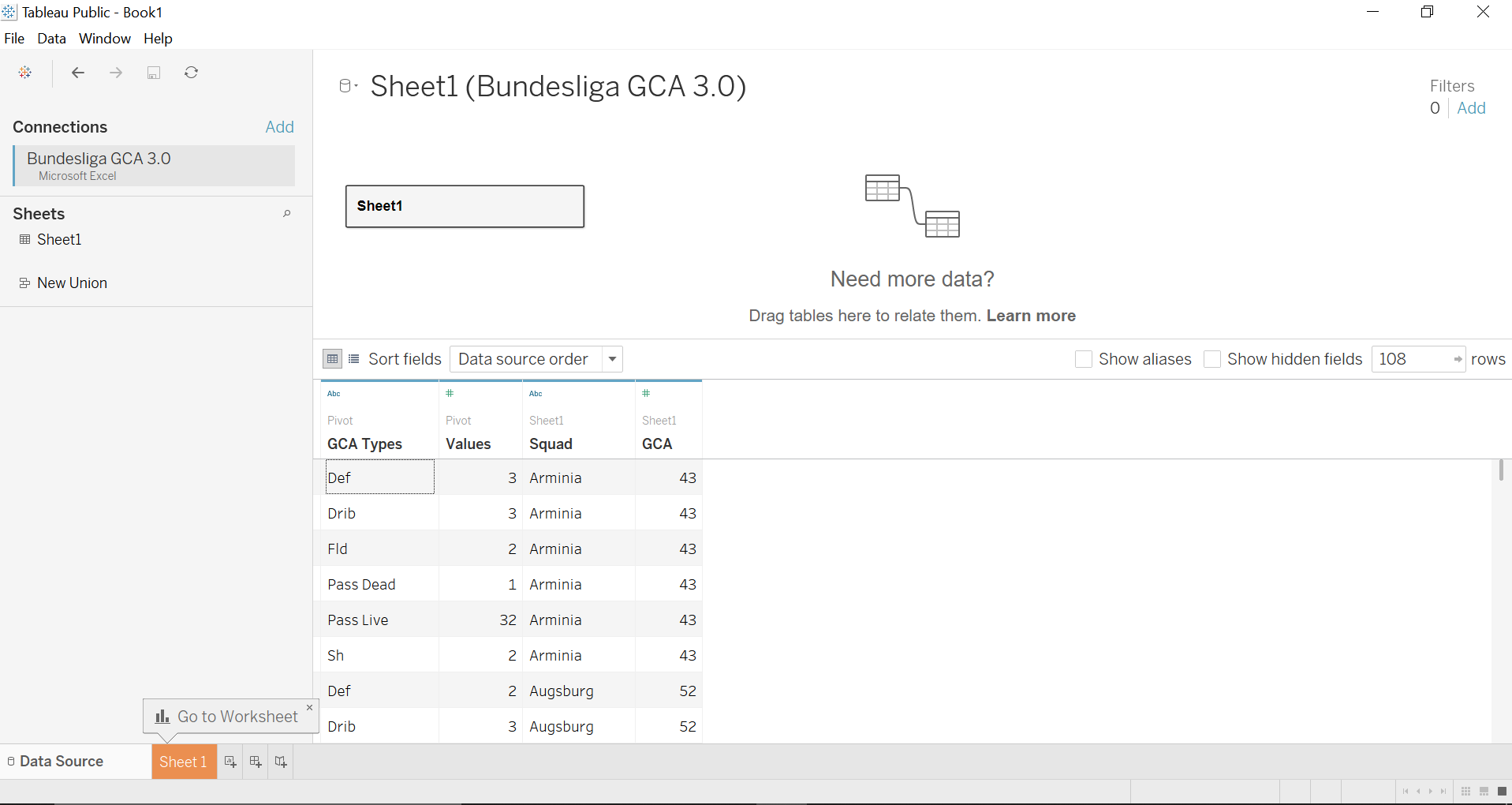1512x805 pixels.
Task: Search sheets with the magnifier icon
Action: (x=287, y=214)
